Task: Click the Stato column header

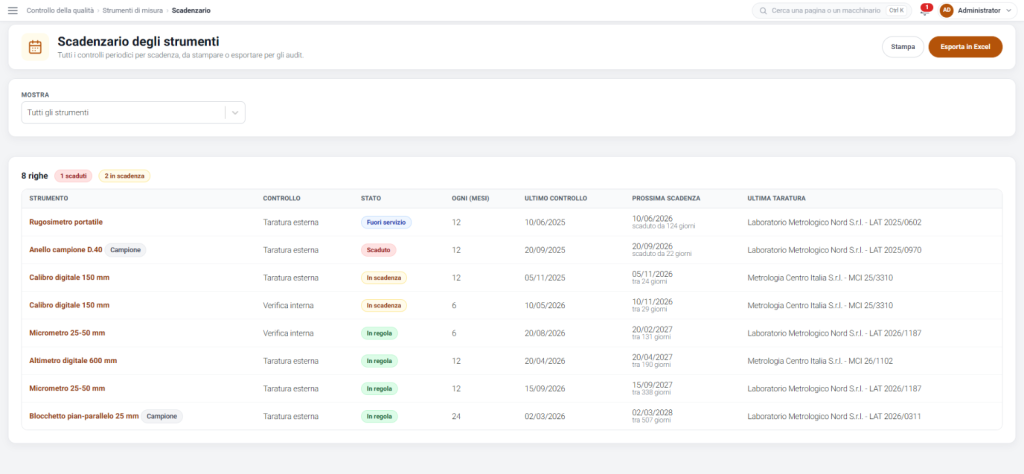Action: pyautogui.click(x=371, y=198)
